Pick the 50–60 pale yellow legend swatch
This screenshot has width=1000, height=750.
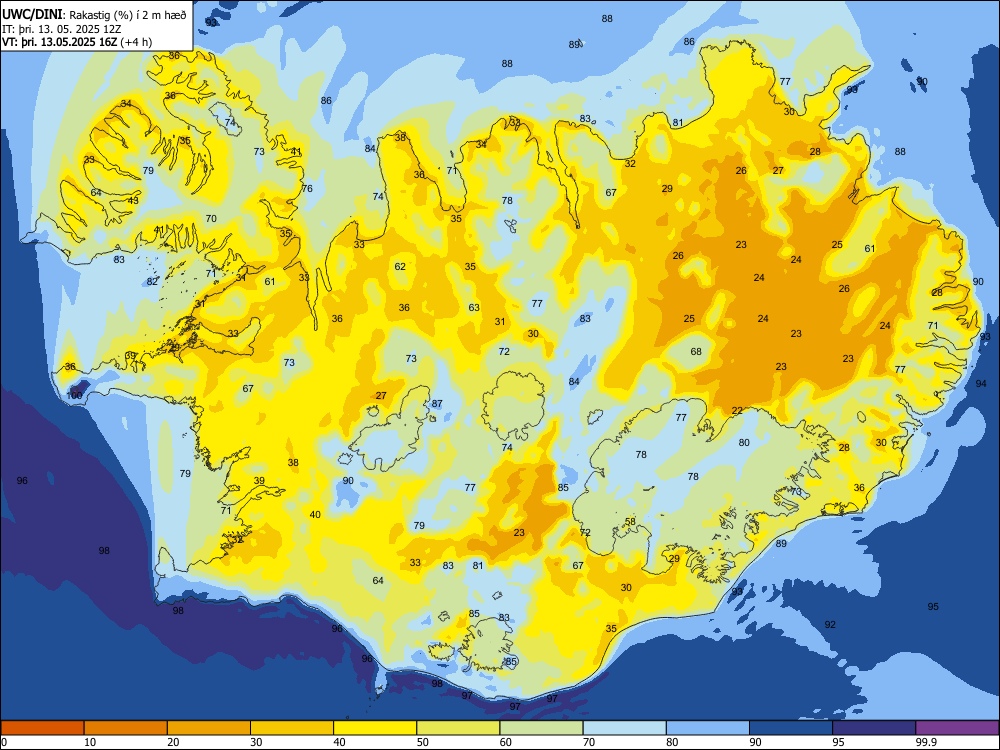[x=458, y=728]
